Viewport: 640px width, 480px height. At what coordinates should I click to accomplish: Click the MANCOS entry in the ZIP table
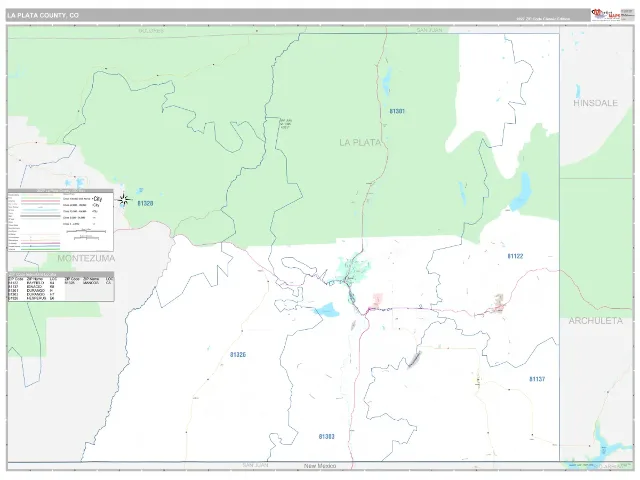point(89,282)
